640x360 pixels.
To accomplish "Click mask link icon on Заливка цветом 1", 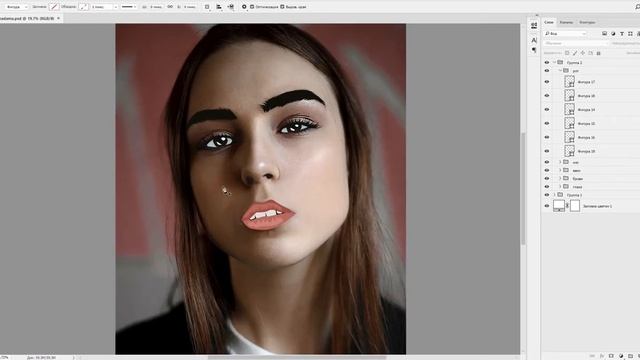I will click(x=567, y=206).
